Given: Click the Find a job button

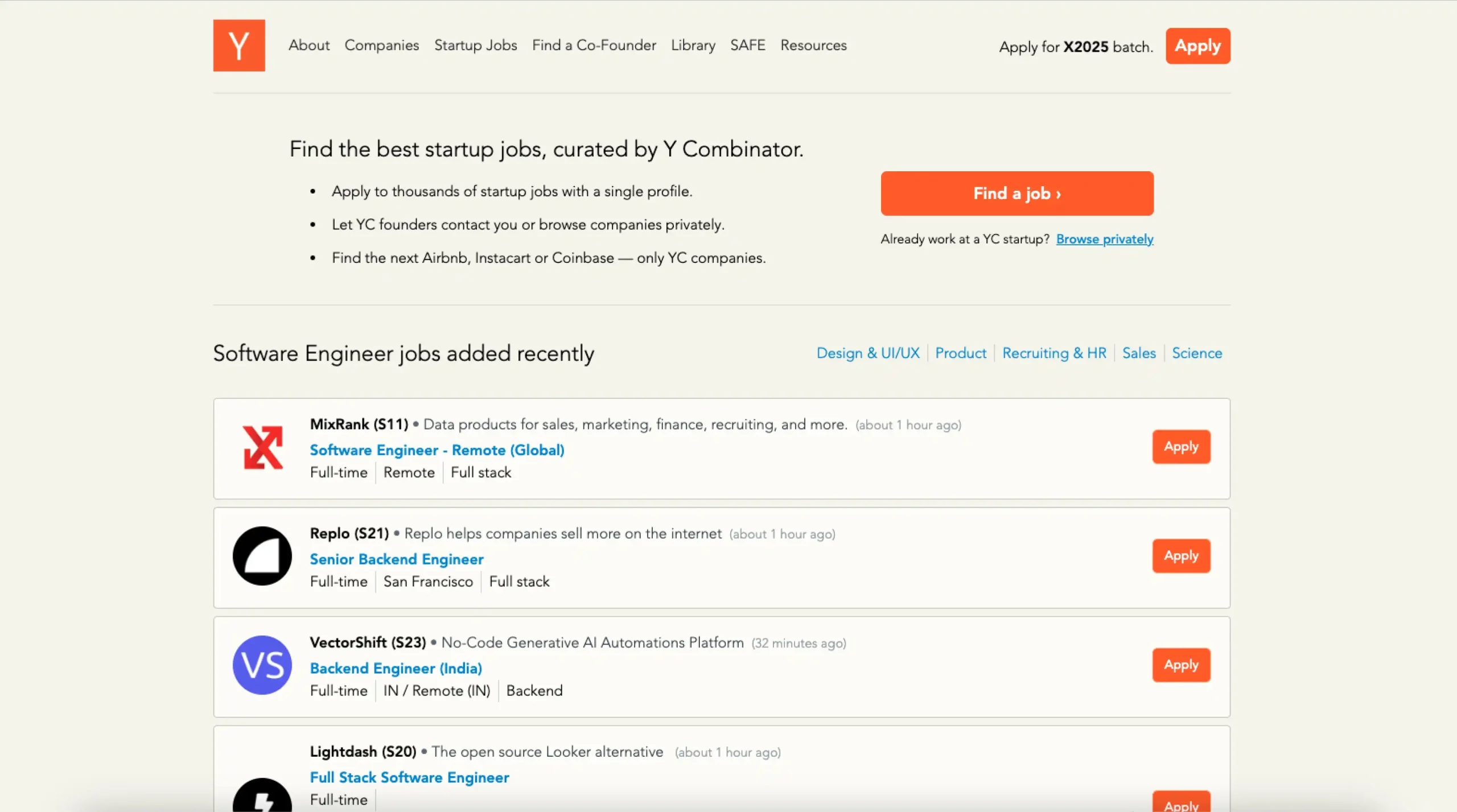Looking at the screenshot, I should click(1017, 193).
